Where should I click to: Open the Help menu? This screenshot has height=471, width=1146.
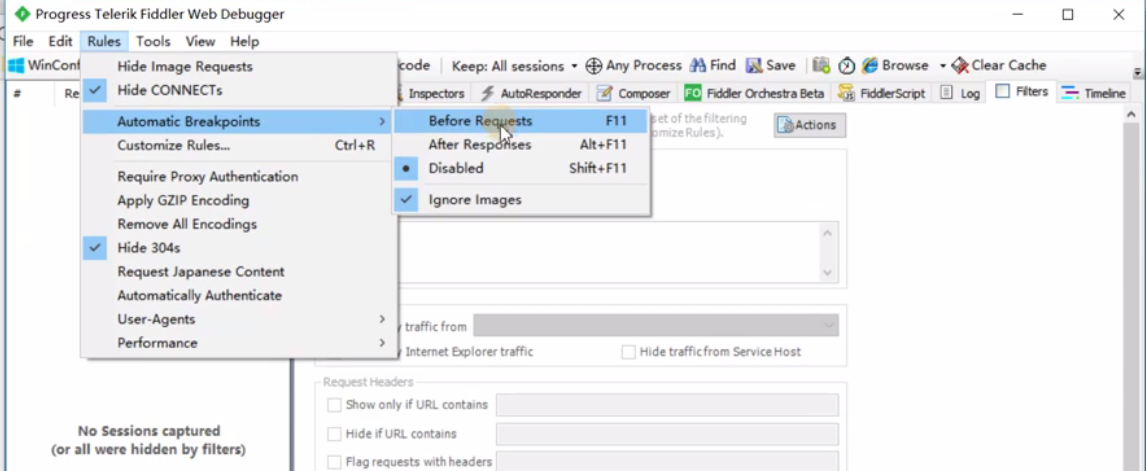[x=244, y=42]
